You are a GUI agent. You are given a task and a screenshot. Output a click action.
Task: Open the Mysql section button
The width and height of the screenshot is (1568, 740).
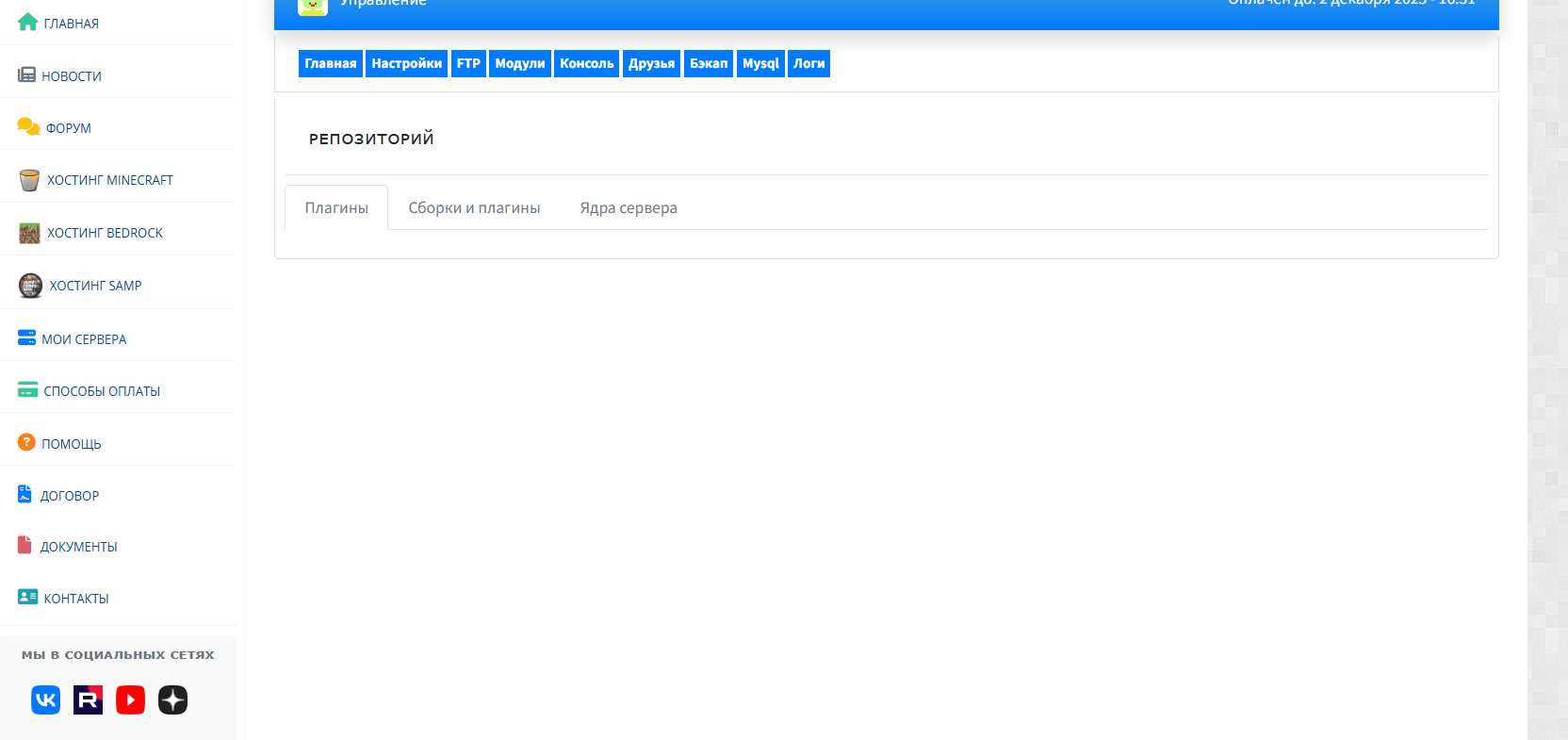pyautogui.click(x=760, y=63)
